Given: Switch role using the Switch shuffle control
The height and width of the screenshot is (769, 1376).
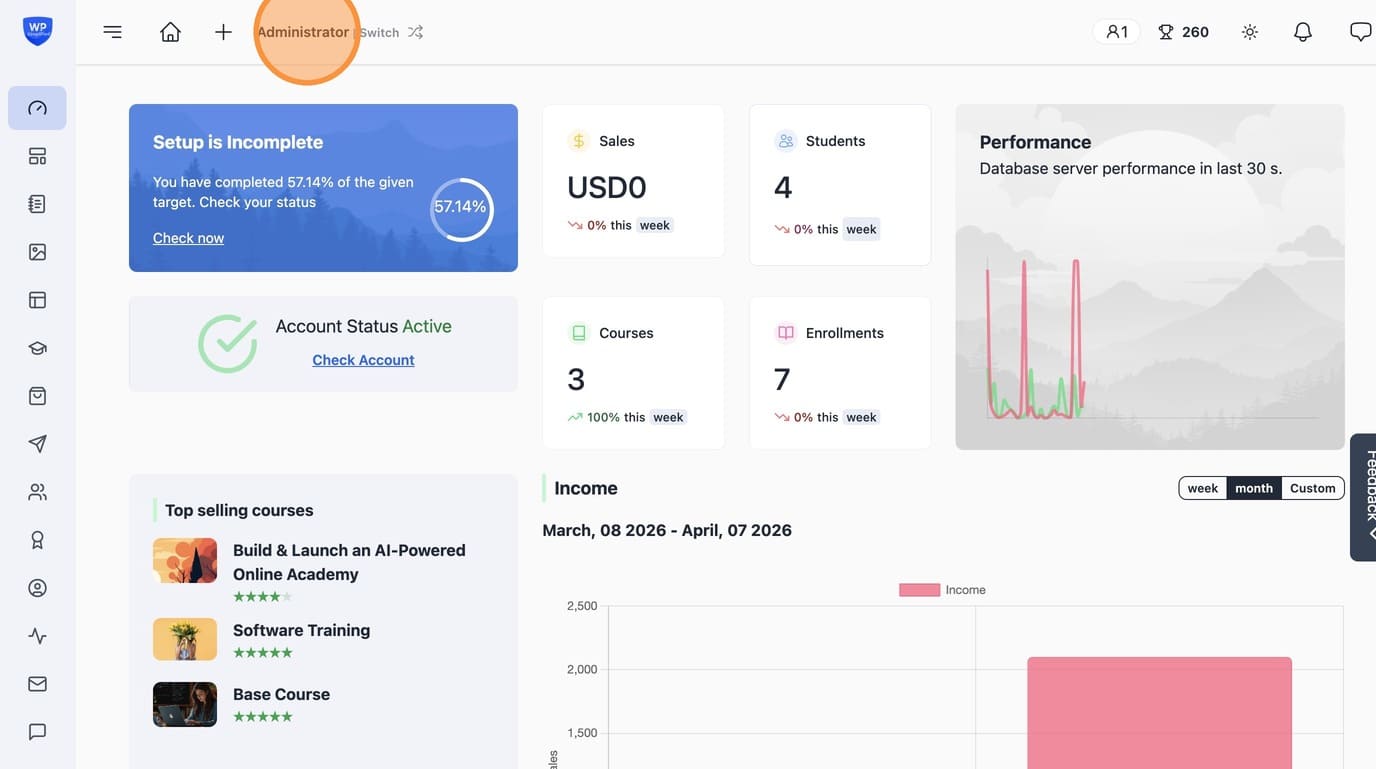Looking at the screenshot, I should [392, 32].
